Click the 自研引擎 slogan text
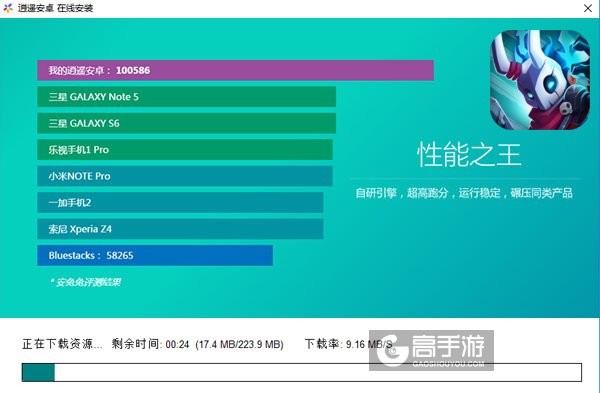The width and height of the screenshot is (600, 393). [464, 193]
